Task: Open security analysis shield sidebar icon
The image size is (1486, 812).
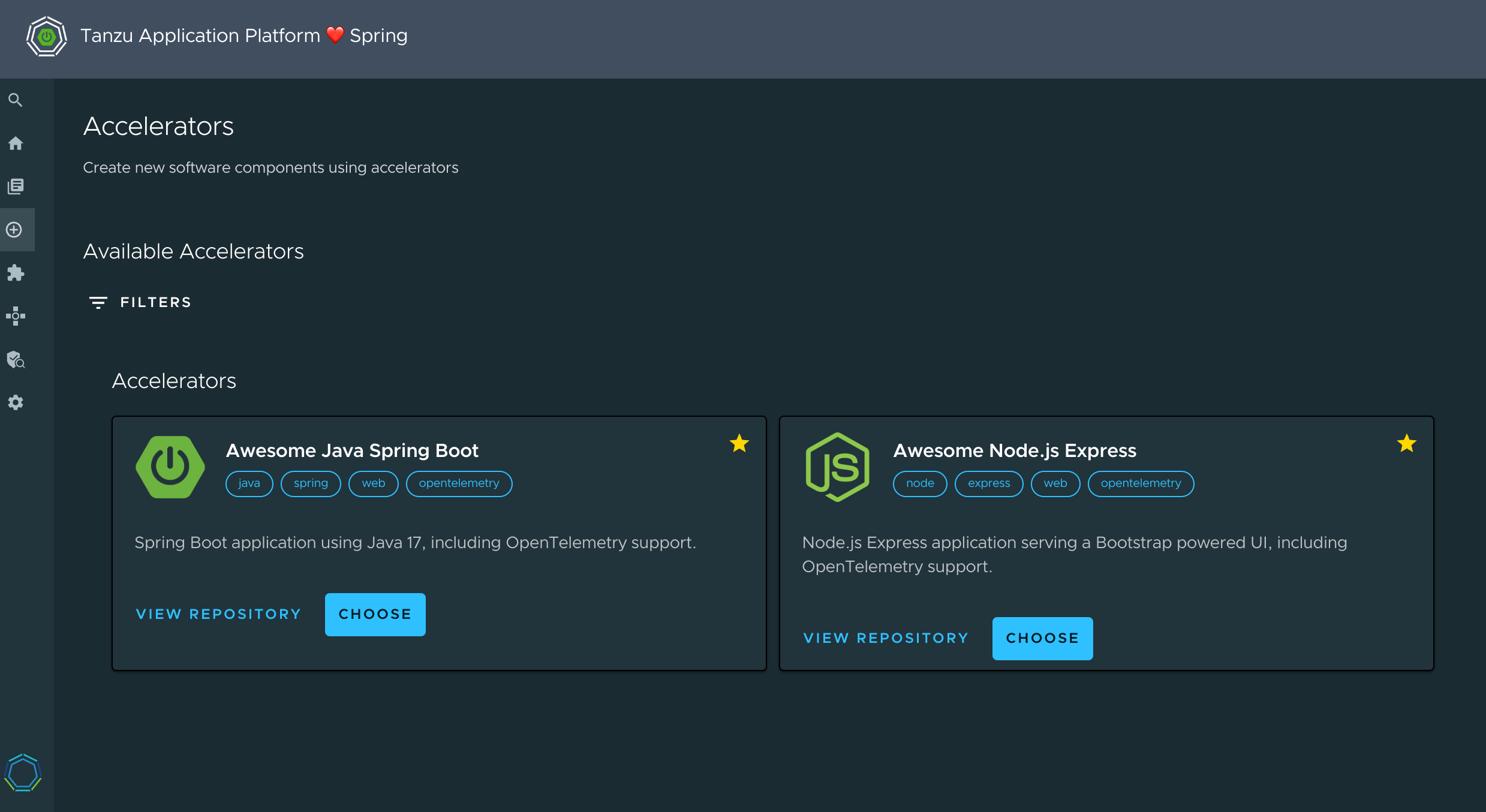Action: pyautogui.click(x=16, y=359)
